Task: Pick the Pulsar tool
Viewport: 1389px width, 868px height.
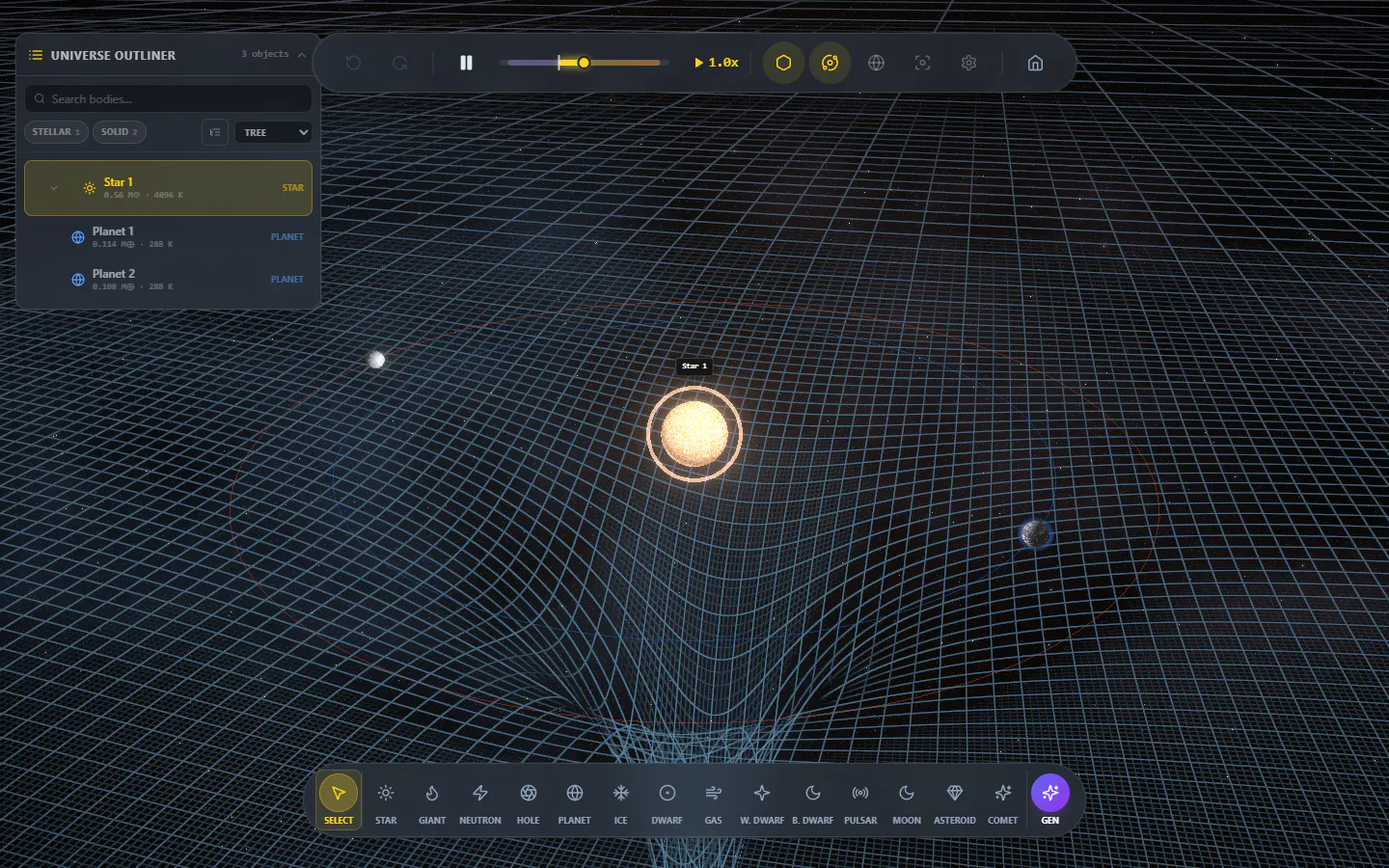Action: 860,801
